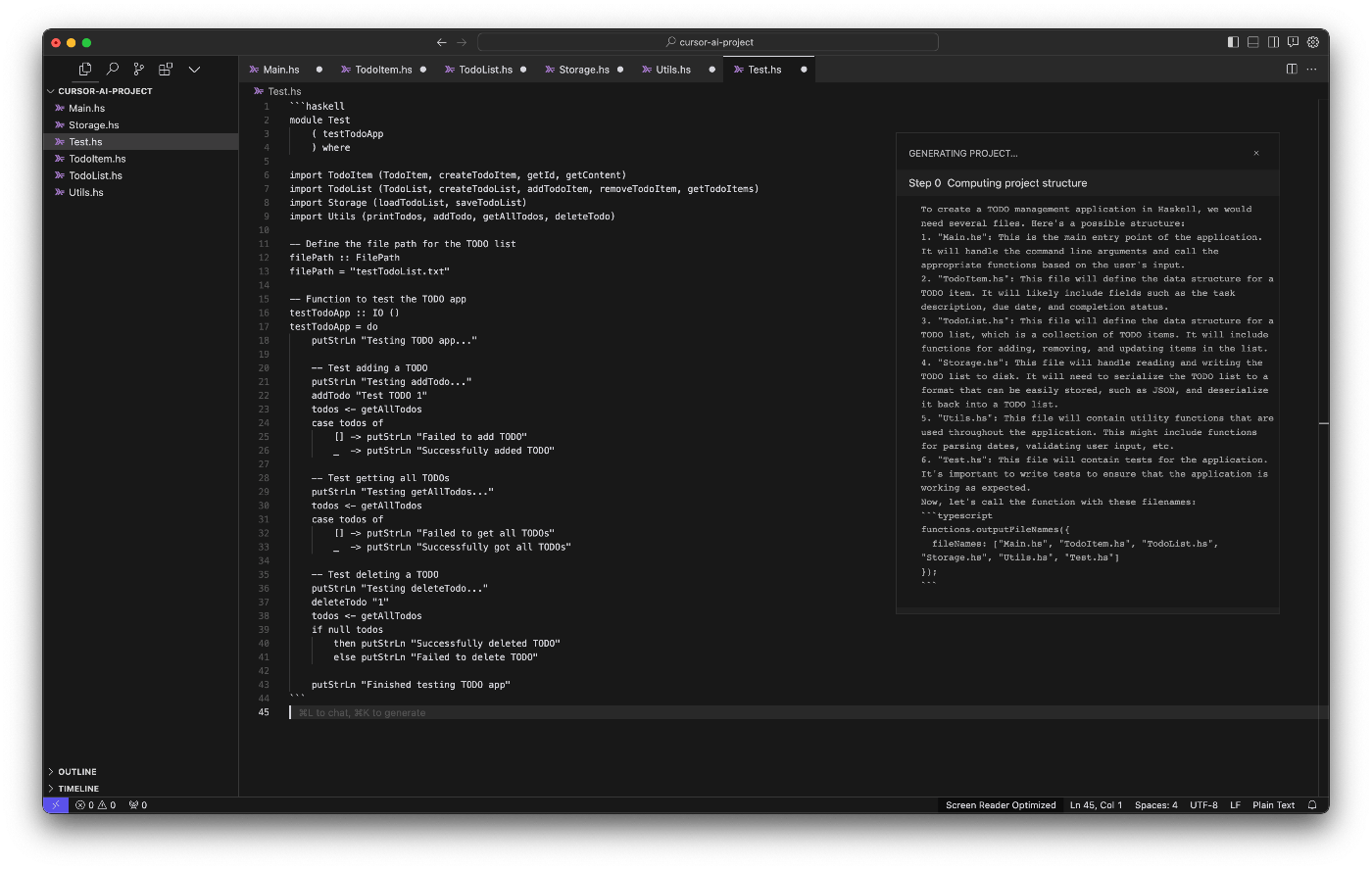
Task: Click the GENERATING PROJECT... panel title
Action: tap(962, 154)
